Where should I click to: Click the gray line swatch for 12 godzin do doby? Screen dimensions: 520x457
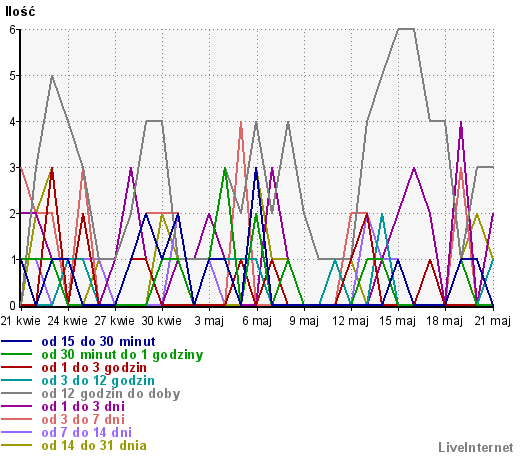[x=16, y=393]
